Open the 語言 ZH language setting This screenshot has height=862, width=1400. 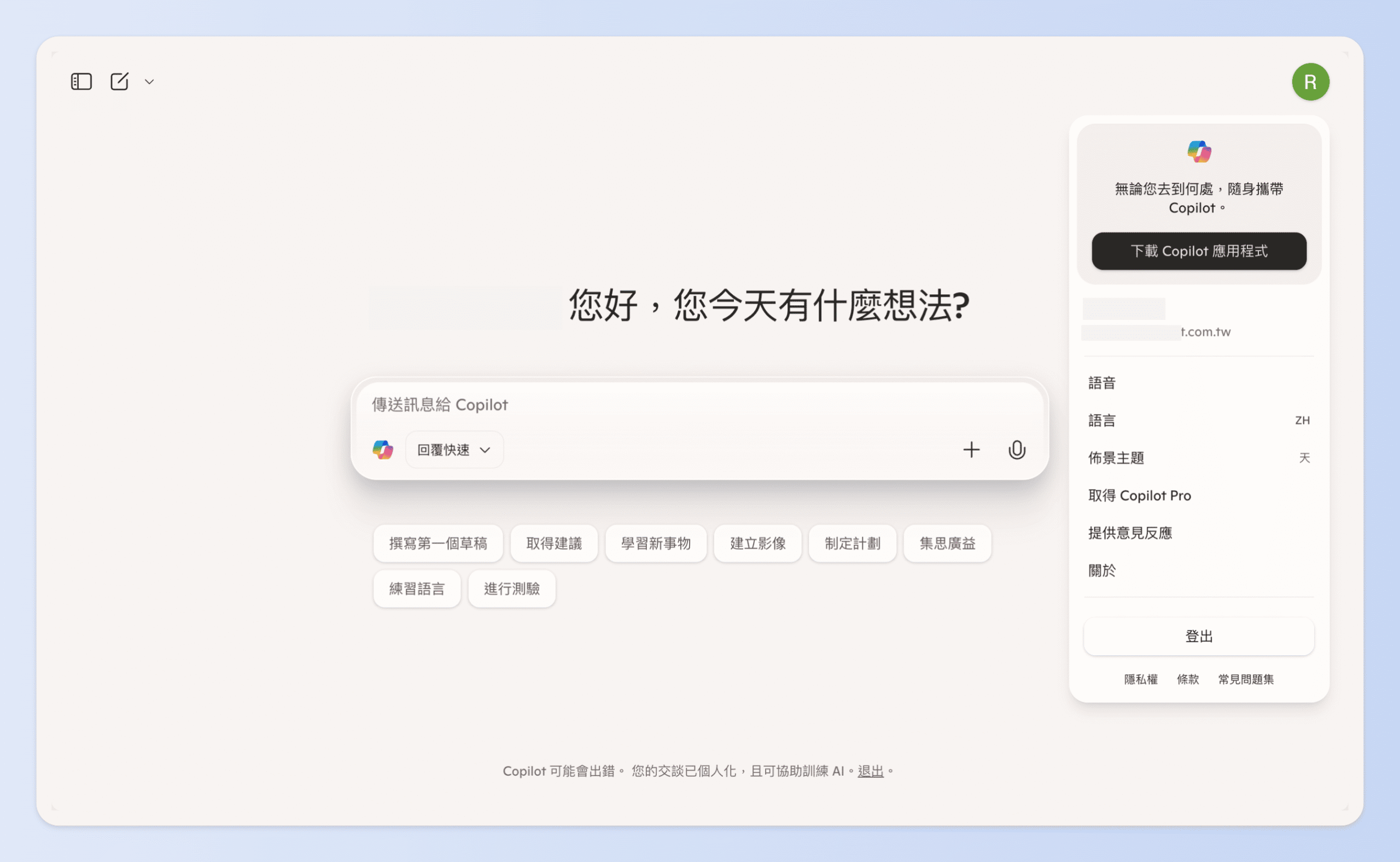click(1199, 420)
